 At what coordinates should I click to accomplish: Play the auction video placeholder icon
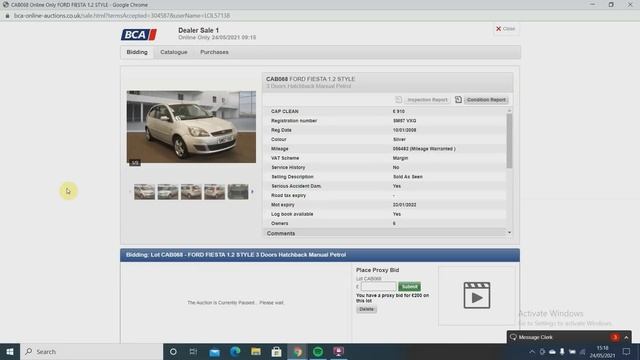[477, 296]
